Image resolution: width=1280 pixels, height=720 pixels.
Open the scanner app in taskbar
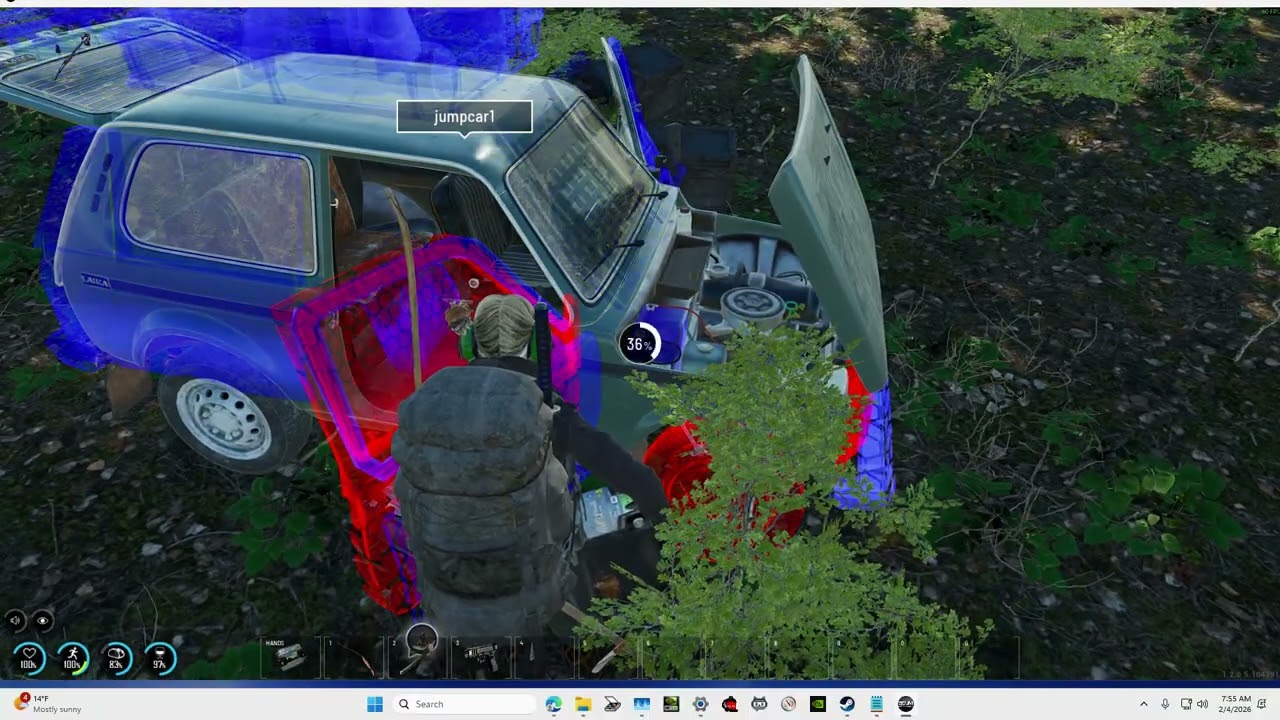[x=612, y=704]
